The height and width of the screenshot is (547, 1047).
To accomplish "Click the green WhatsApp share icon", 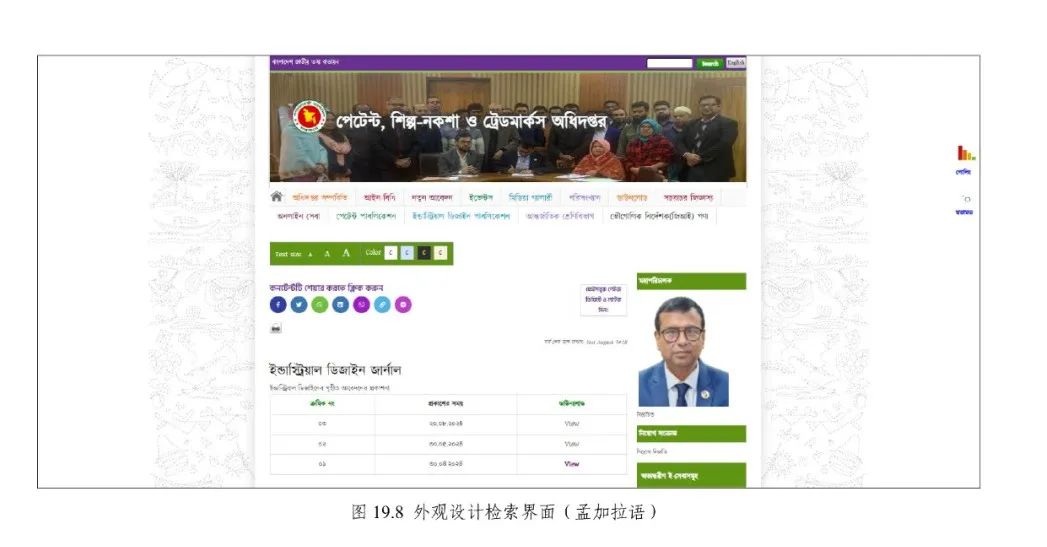I will (320, 305).
